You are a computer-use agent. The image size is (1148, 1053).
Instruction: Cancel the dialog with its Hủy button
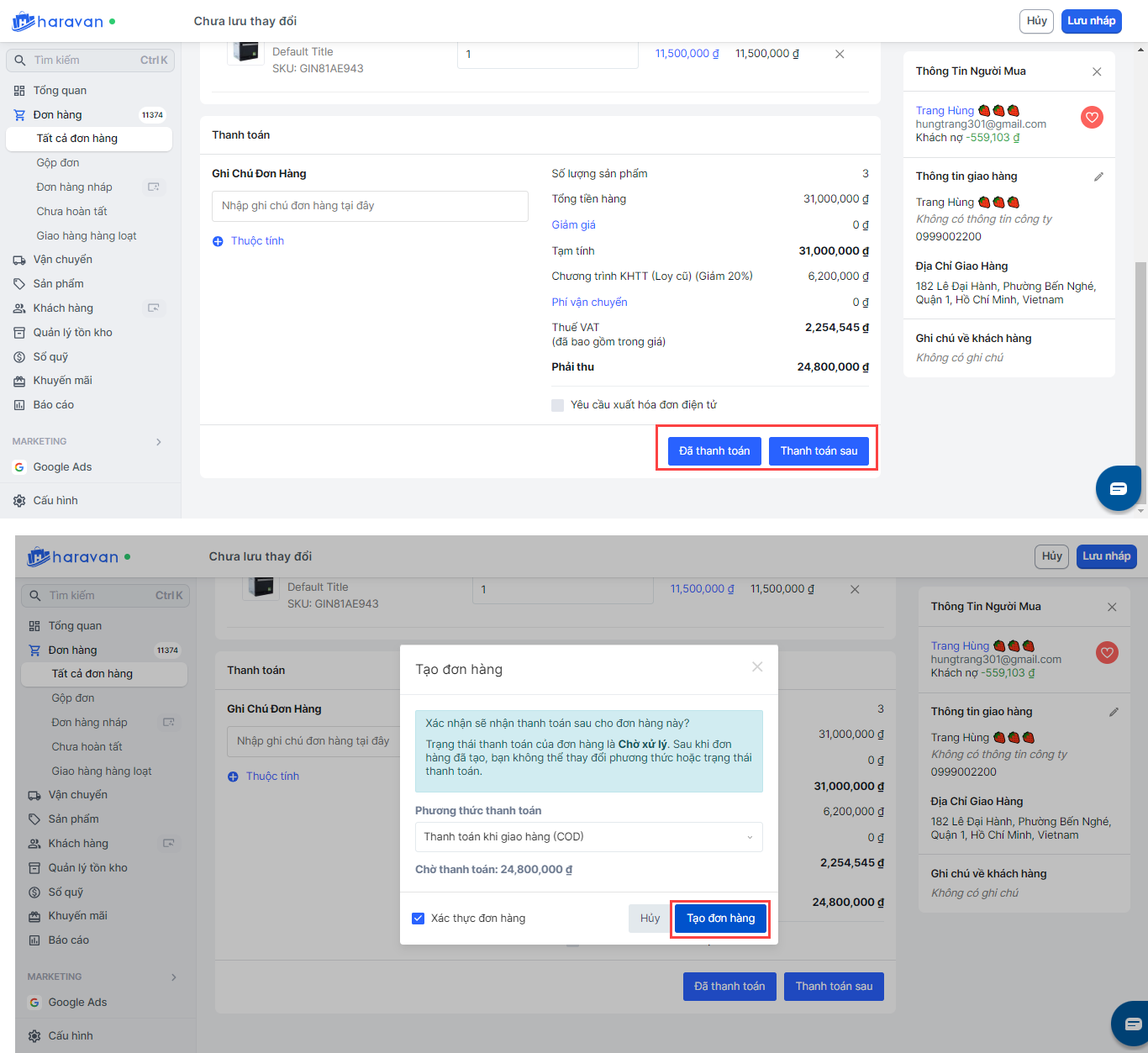650,919
